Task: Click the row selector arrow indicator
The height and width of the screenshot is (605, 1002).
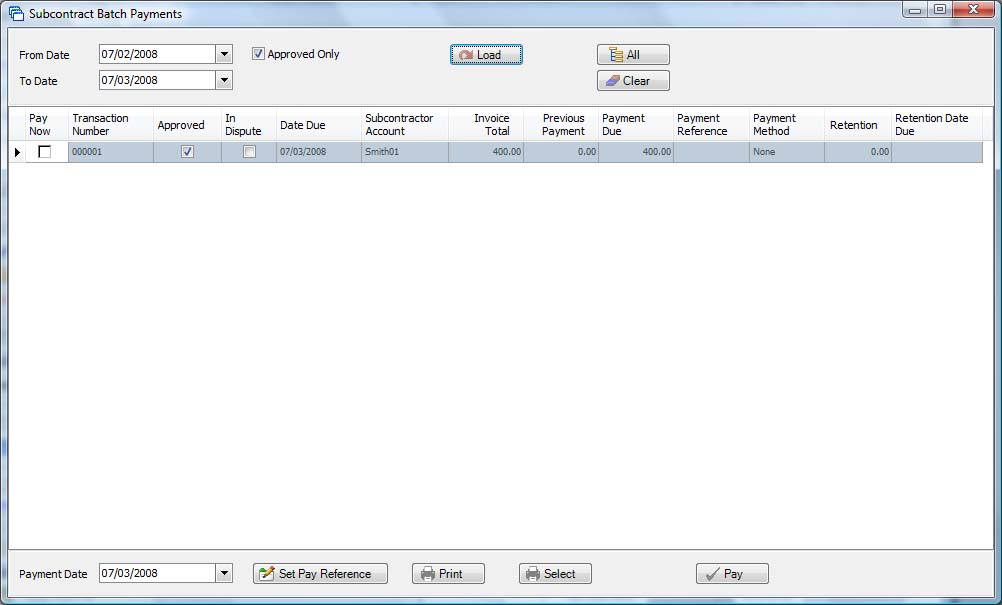Action: coord(17,152)
